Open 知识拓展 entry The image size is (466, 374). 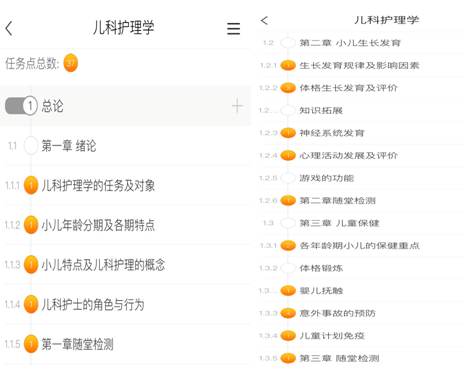tap(321, 110)
